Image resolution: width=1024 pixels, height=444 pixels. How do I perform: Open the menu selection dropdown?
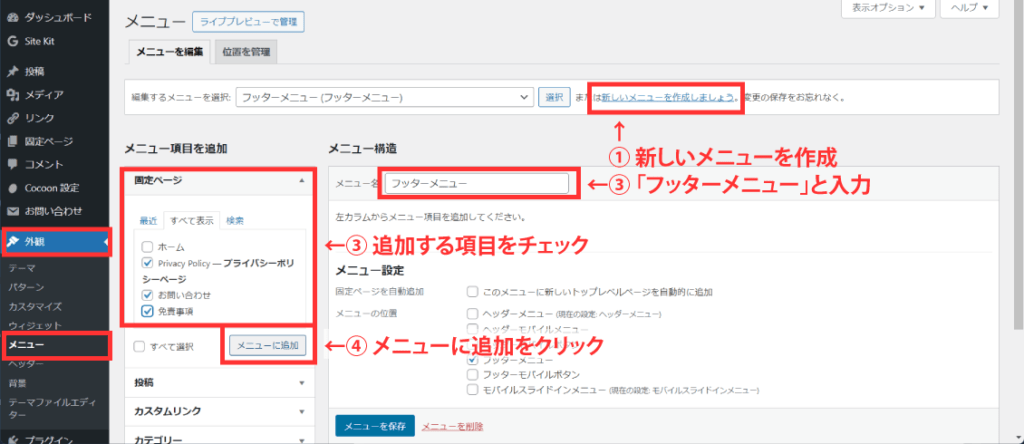(384, 97)
